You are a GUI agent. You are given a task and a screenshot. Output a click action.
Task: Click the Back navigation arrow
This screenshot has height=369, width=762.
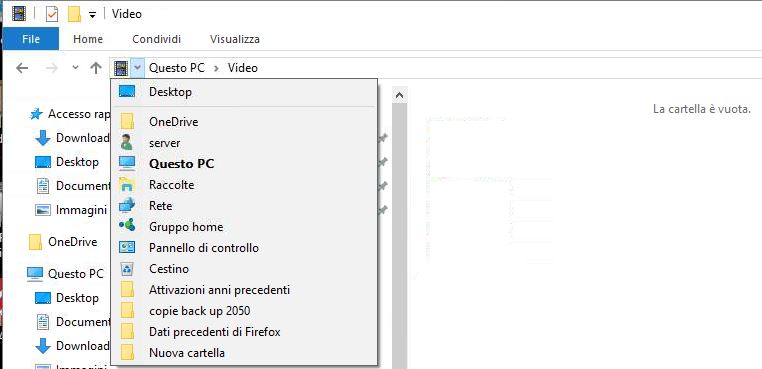[x=22, y=68]
